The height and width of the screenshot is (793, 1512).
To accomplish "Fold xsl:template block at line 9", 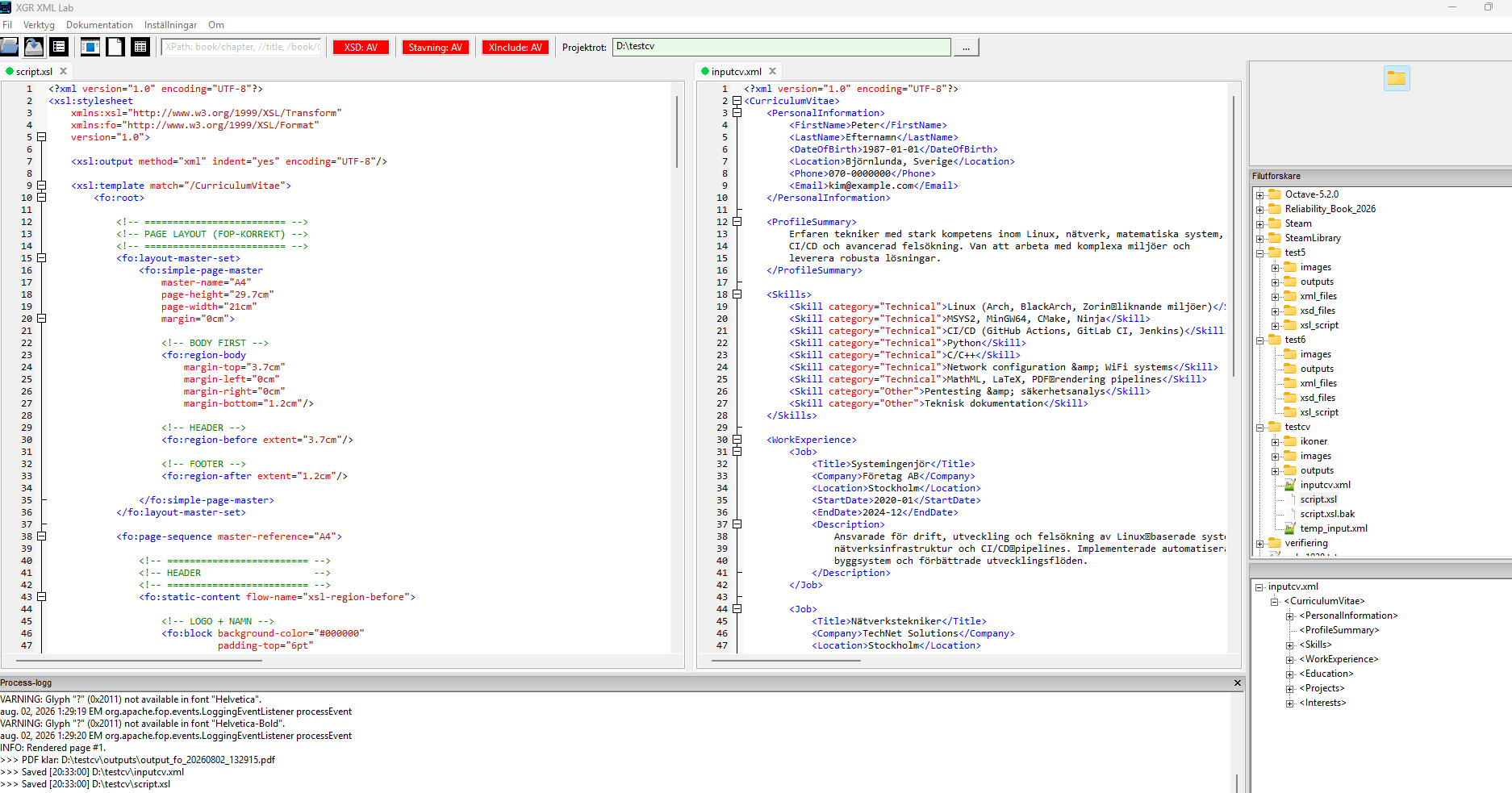I will 41,186.
